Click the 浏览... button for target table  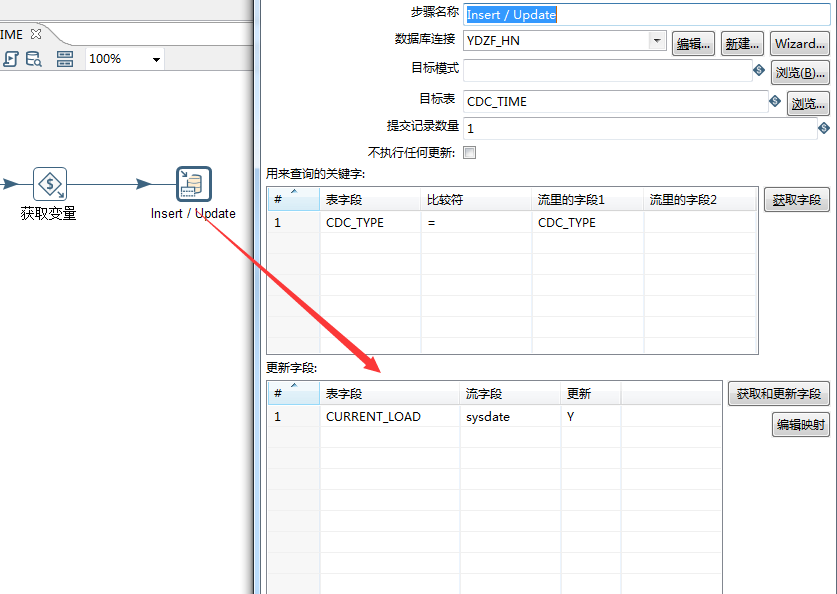click(x=808, y=104)
